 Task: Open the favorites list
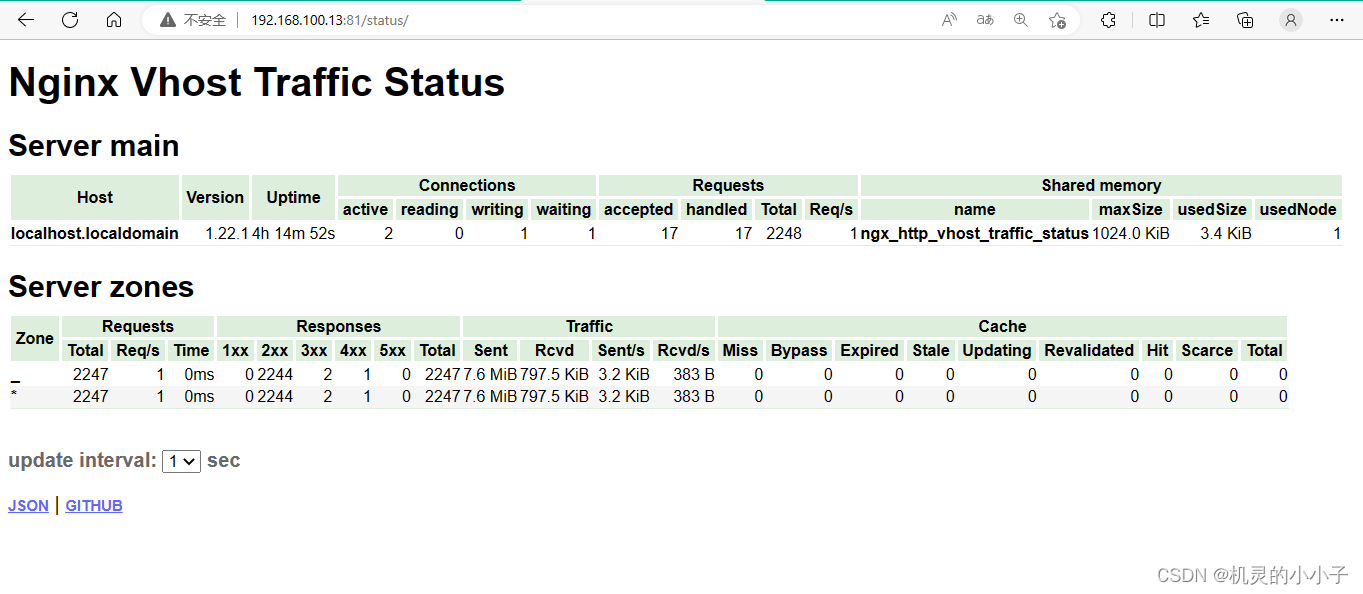(1201, 20)
